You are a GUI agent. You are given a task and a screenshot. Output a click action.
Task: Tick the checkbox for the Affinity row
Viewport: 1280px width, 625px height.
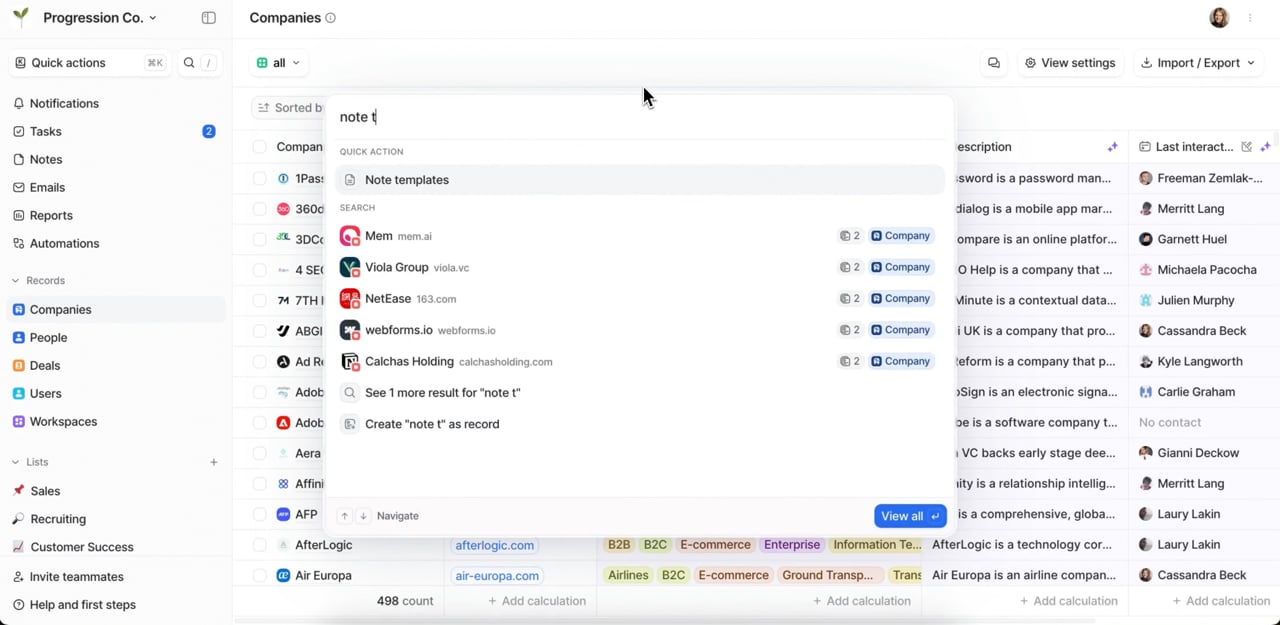pyautogui.click(x=260, y=483)
